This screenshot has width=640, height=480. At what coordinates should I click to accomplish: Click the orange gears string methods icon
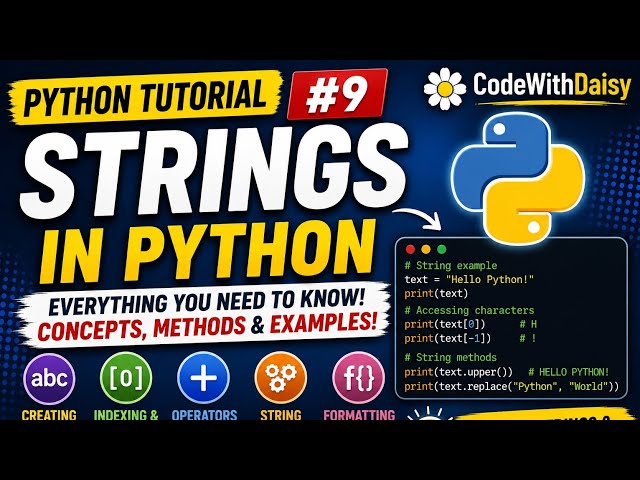click(281, 378)
